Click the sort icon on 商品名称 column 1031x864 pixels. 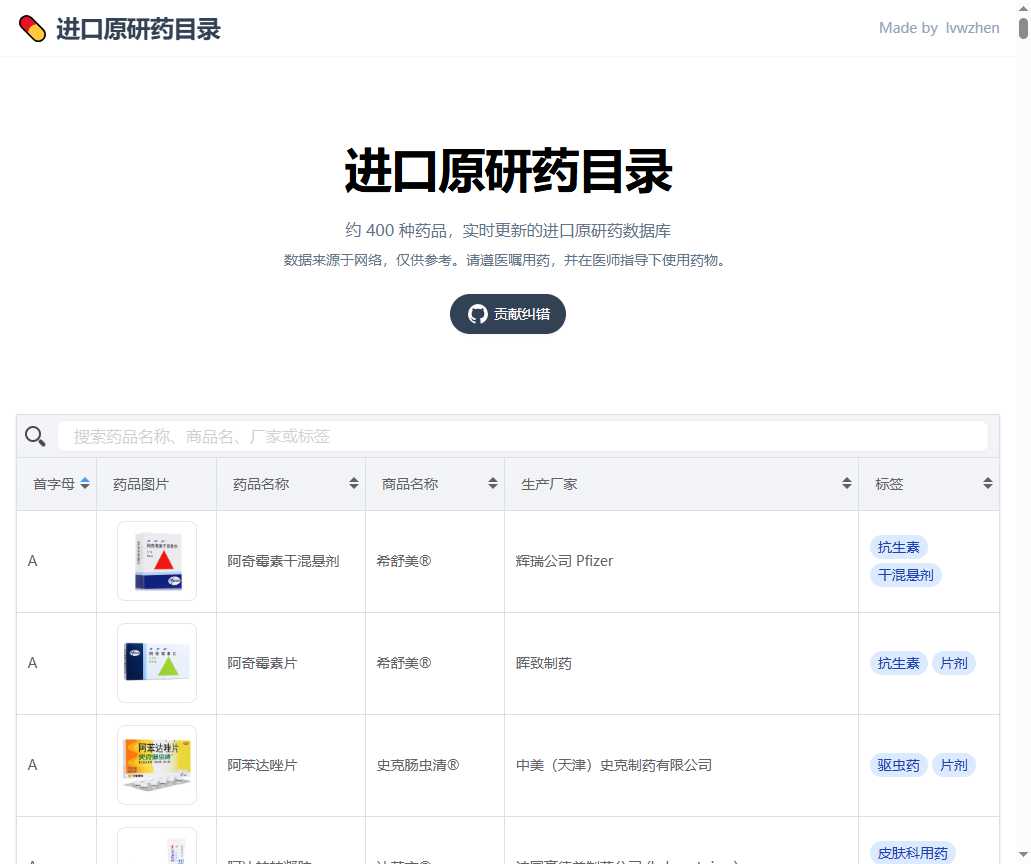[492, 483]
